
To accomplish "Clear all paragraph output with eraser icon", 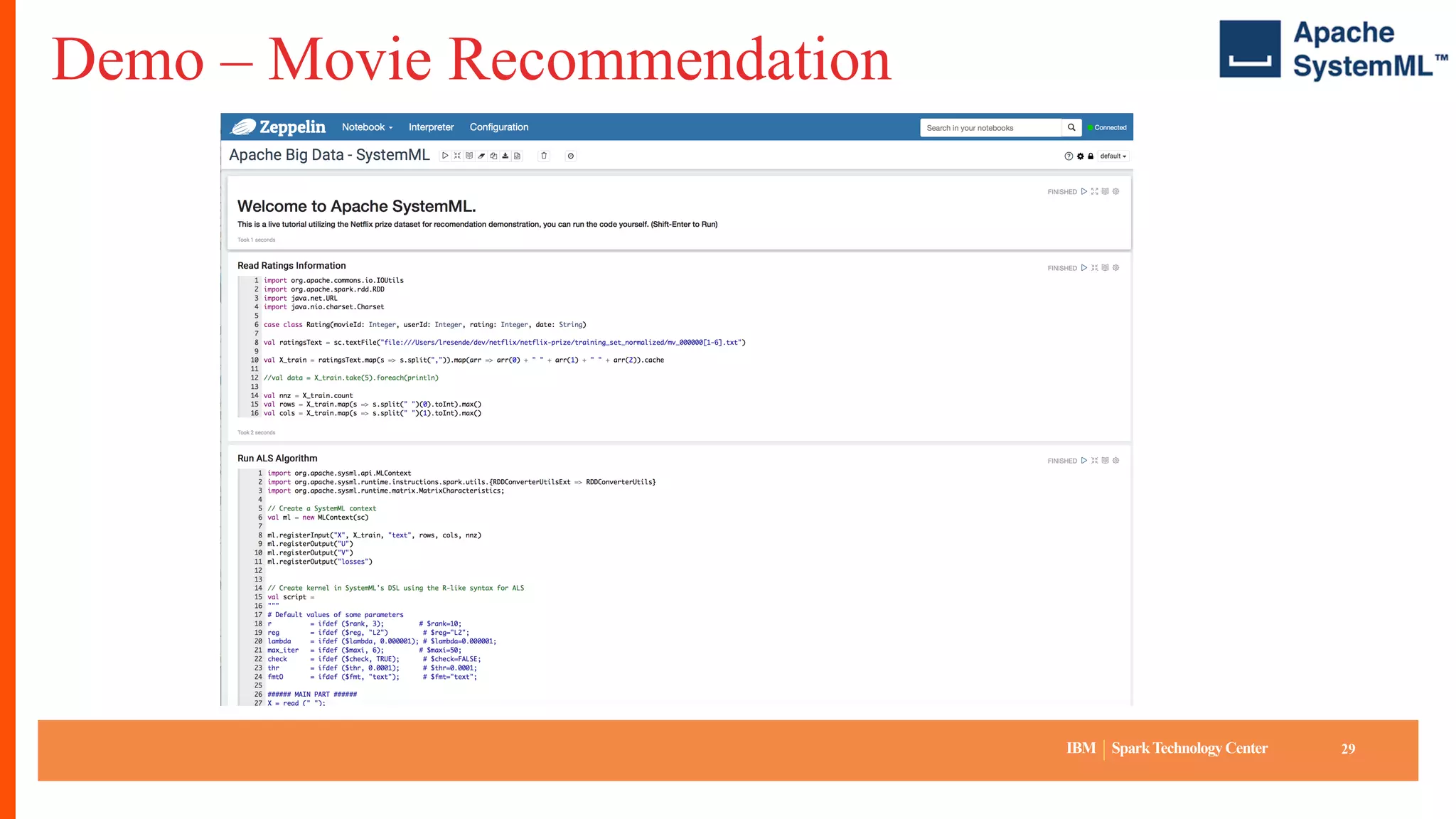I will (481, 156).
